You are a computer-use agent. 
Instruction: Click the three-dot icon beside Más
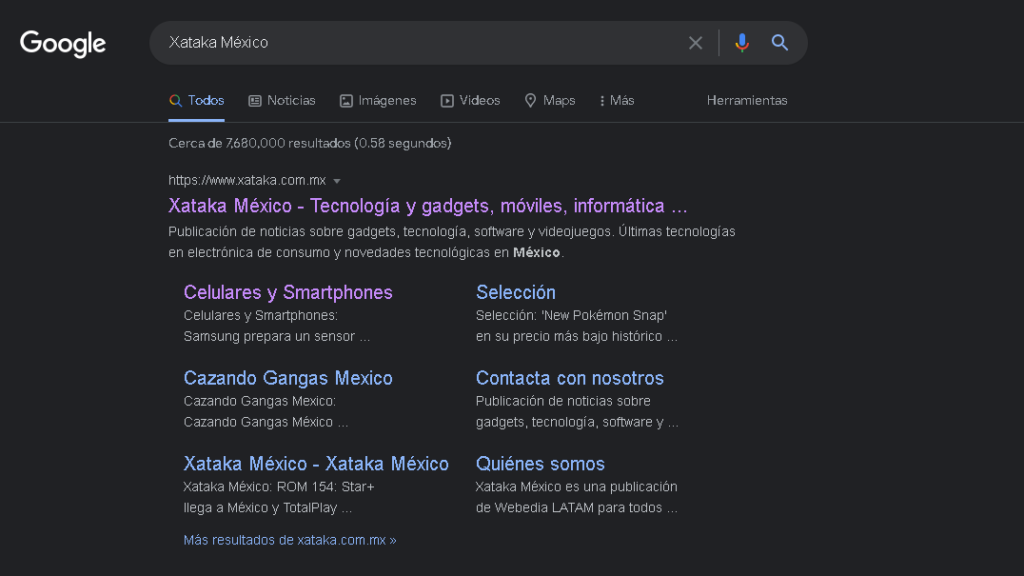point(601,100)
